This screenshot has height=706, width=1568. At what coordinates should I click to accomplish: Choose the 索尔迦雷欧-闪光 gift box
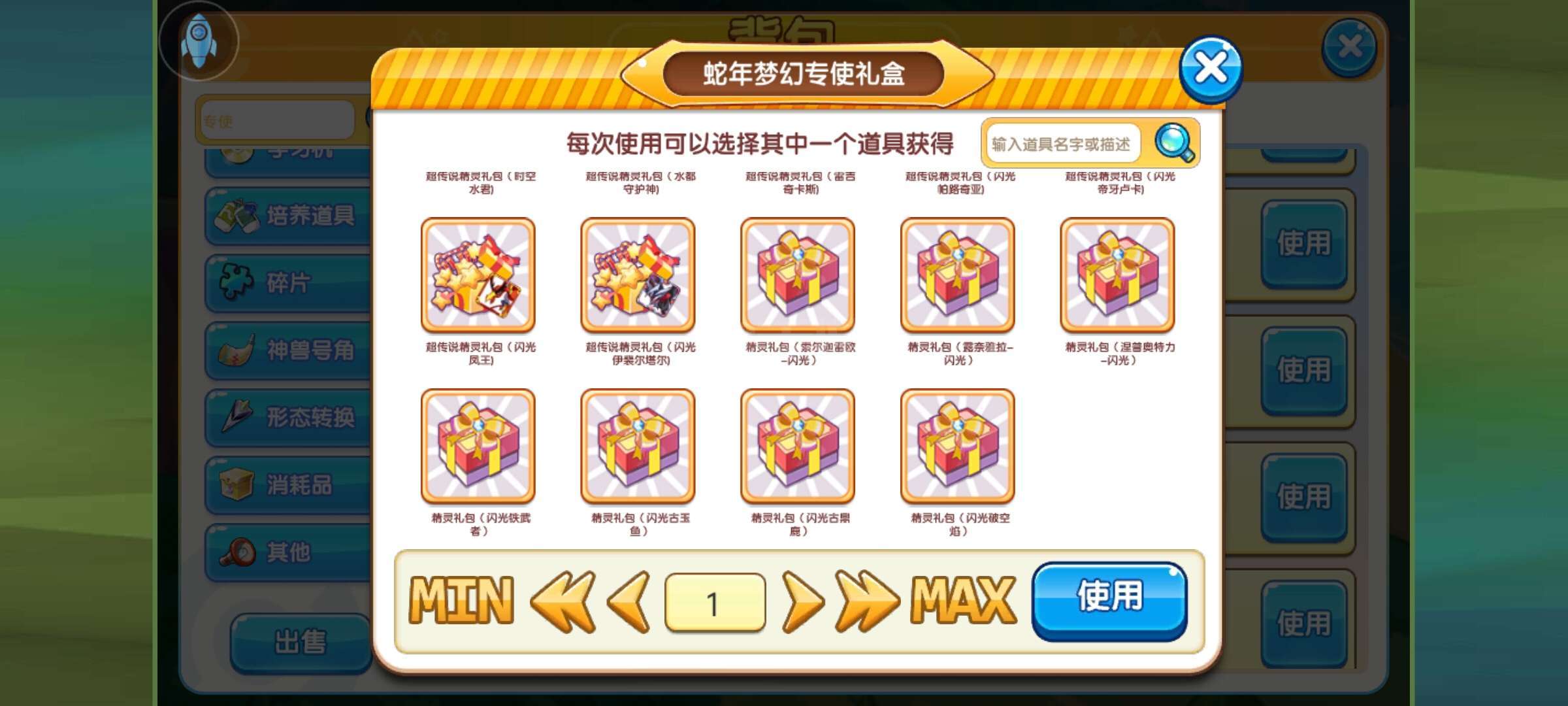click(798, 275)
